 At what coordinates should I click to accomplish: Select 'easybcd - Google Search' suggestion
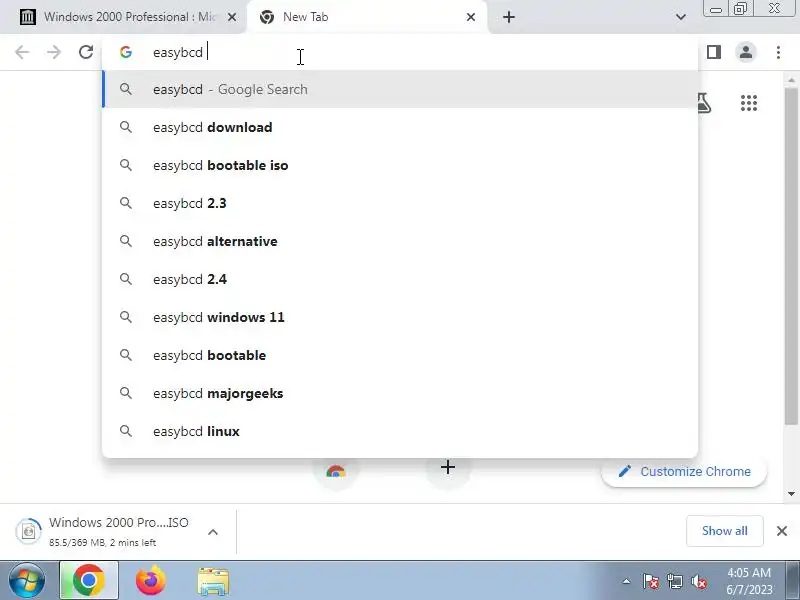[400, 89]
